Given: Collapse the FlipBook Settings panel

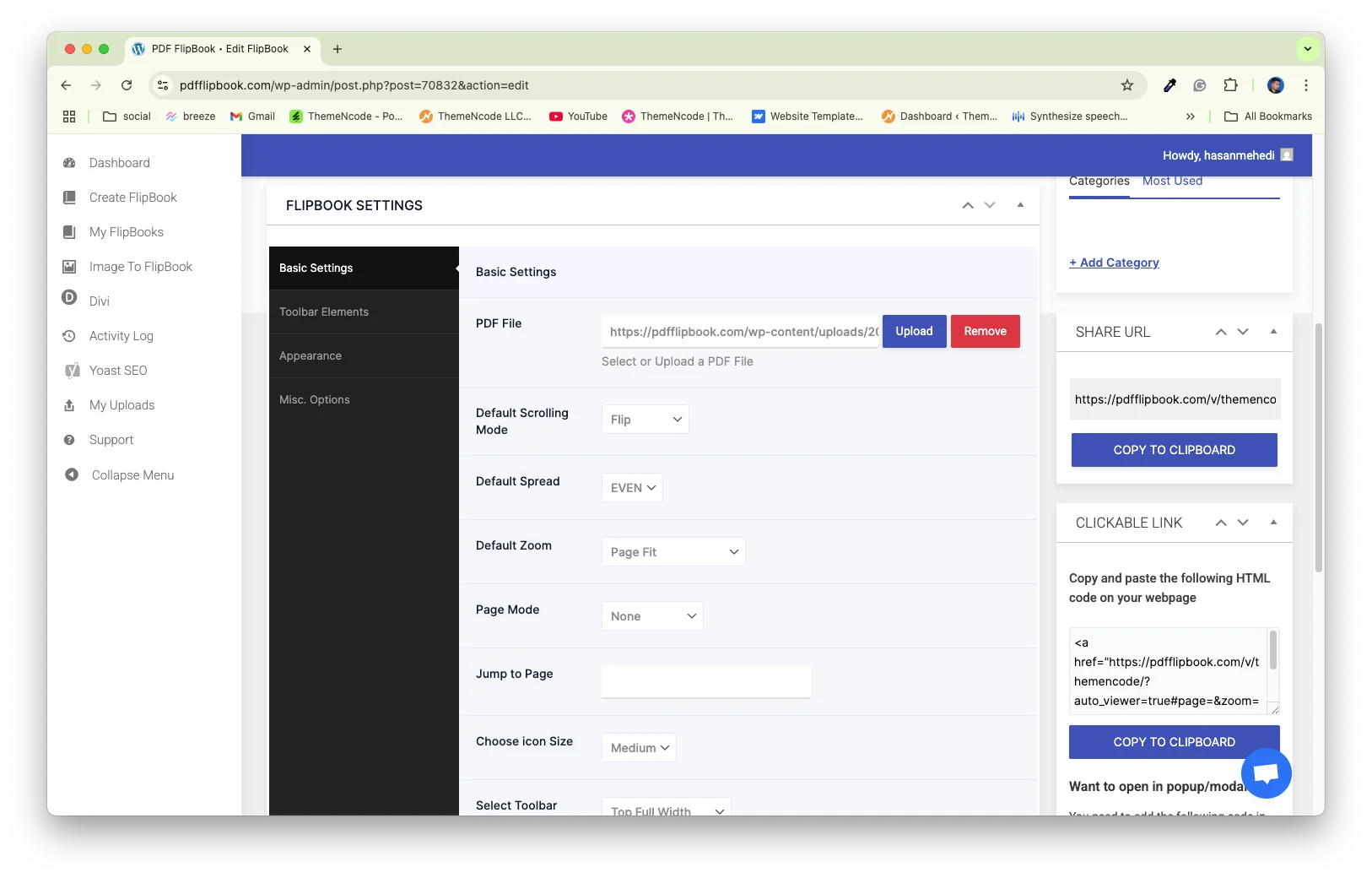Looking at the screenshot, I should [1020, 205].
